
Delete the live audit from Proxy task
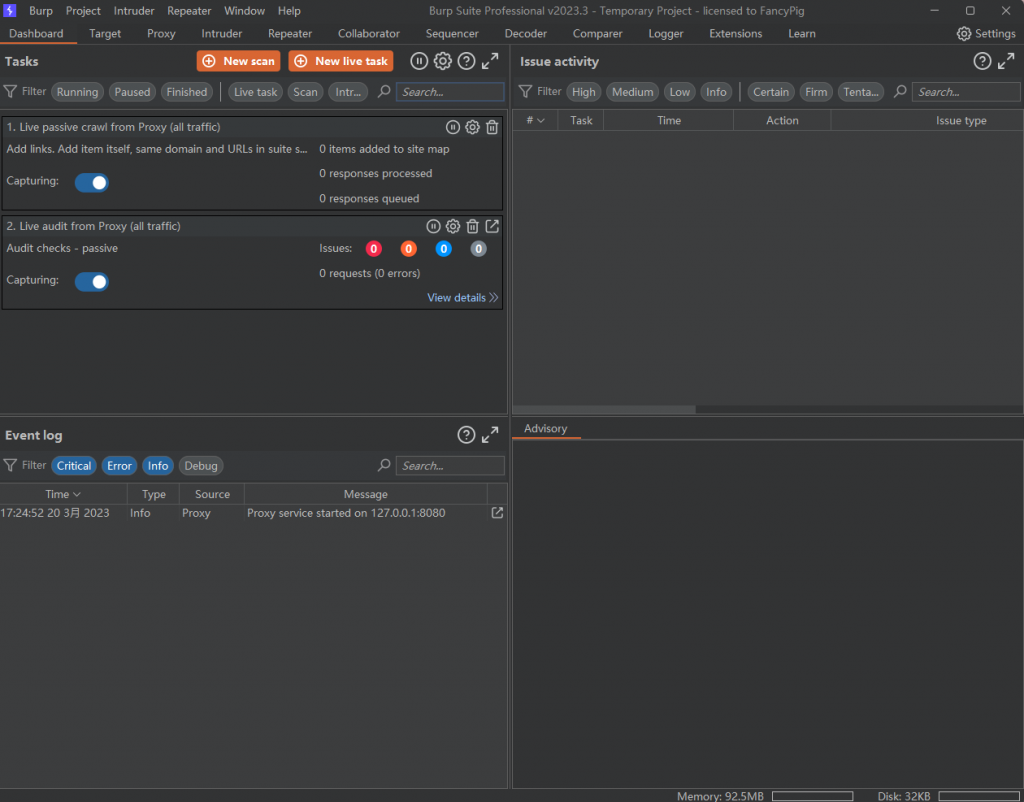[x=473, y=226]
